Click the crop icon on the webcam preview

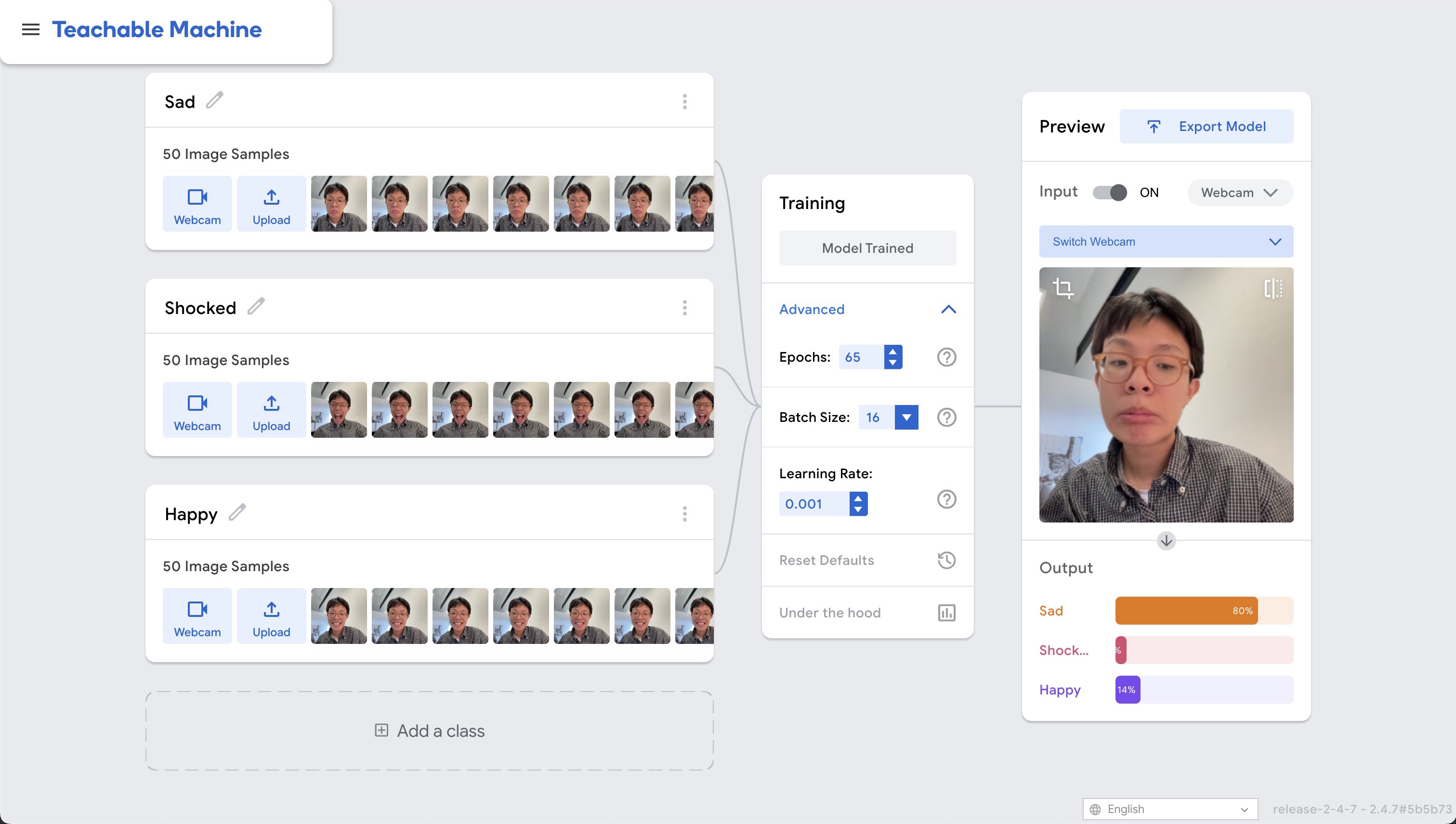pos(1062,288)
